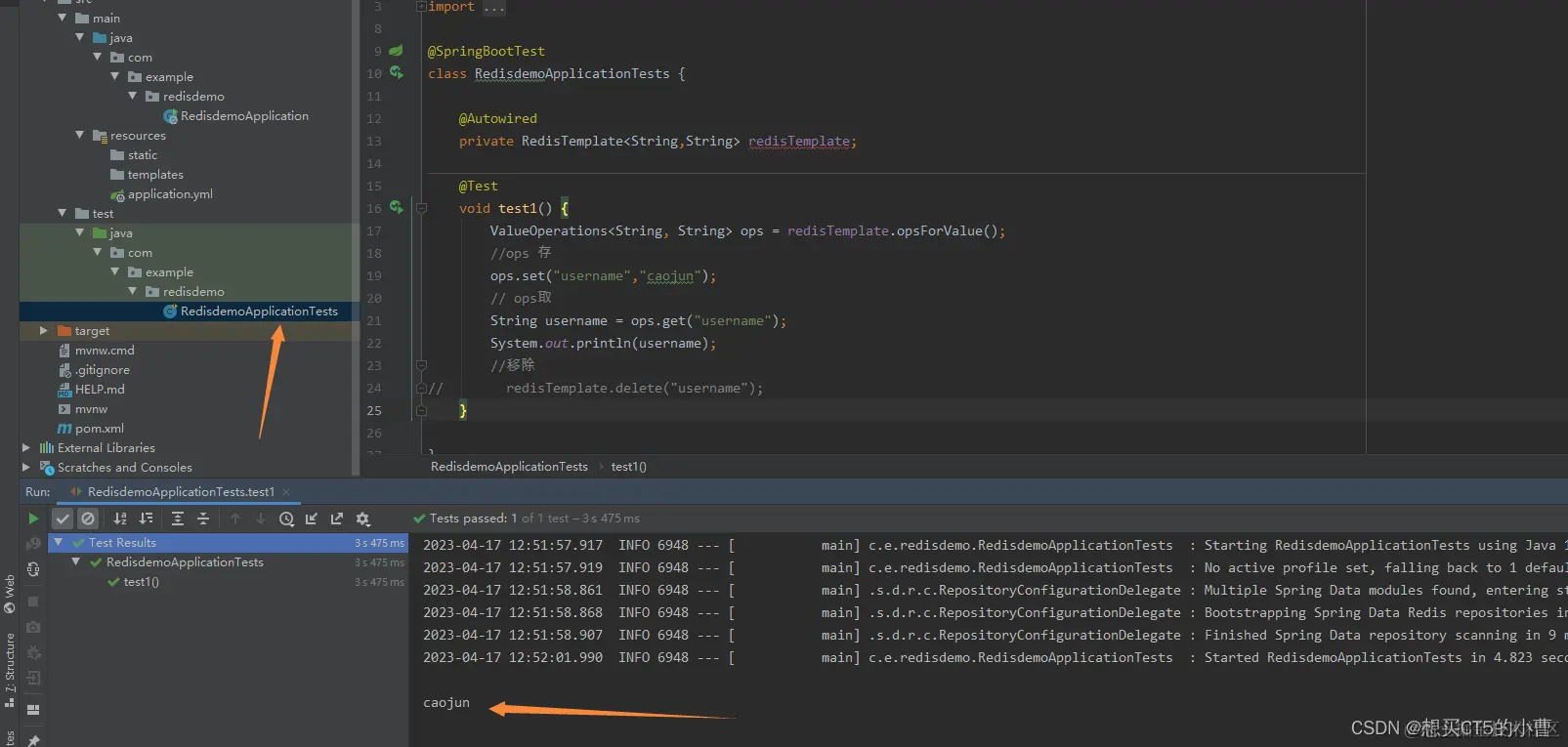The image size is (1568, 747).
Task: Expand Scratches and Consoles node
Action: click(x=25, y=467)
